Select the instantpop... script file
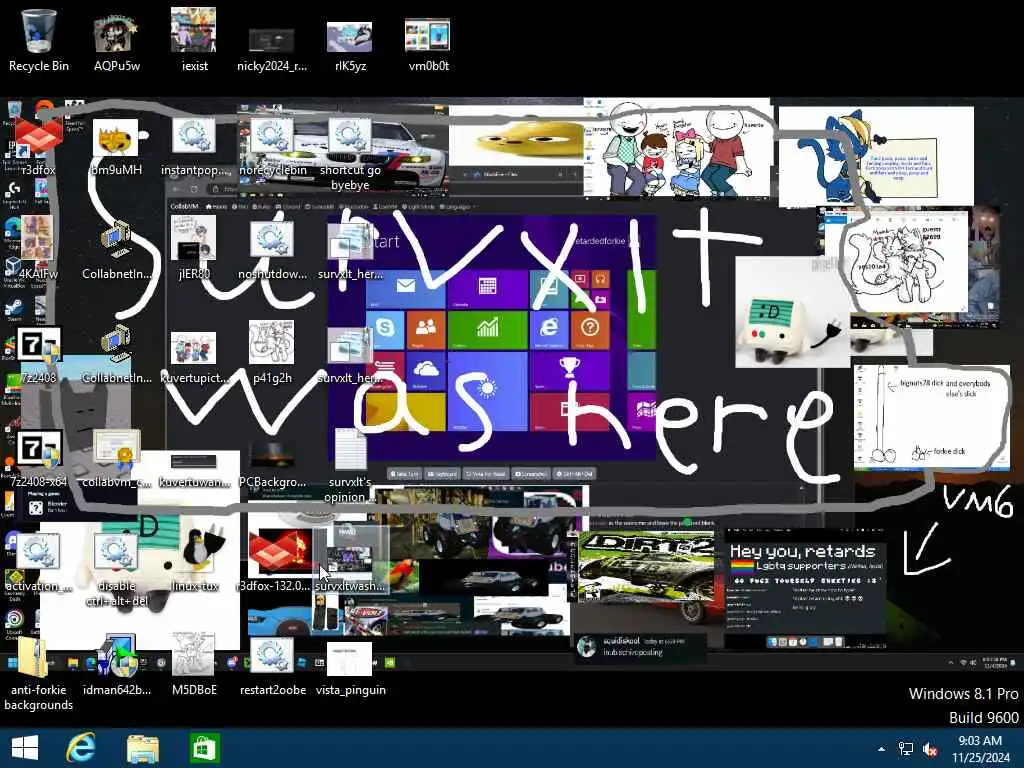The width and height of the screenshot is (1024, 768). click(x=194, y=147)
